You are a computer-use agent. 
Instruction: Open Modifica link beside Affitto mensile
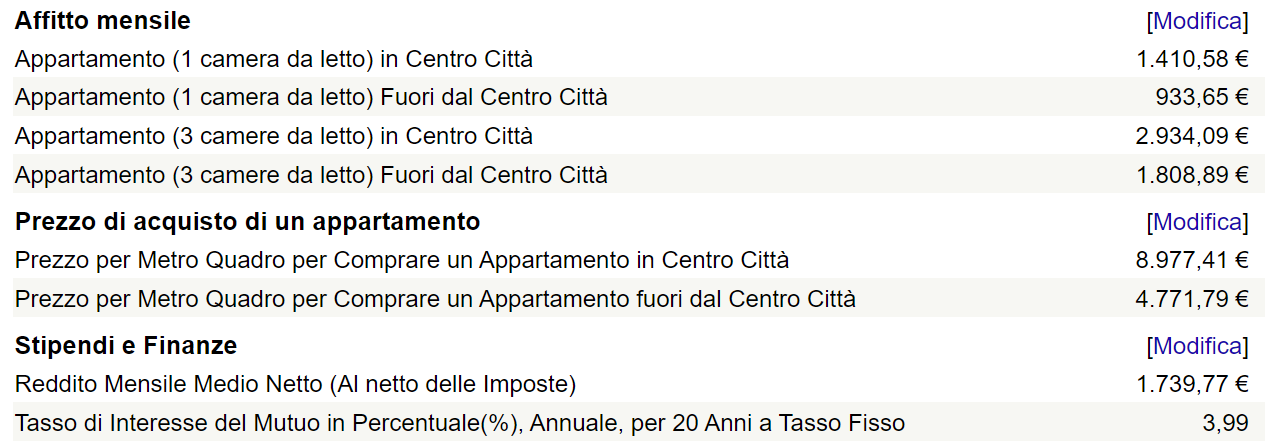(x=1197, y=21)
